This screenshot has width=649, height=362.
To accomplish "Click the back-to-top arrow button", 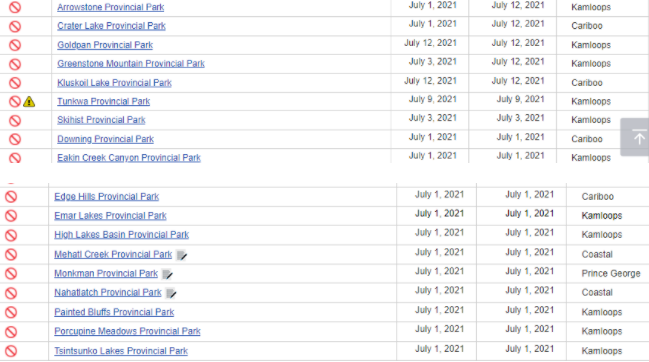I will coord(635,137).
